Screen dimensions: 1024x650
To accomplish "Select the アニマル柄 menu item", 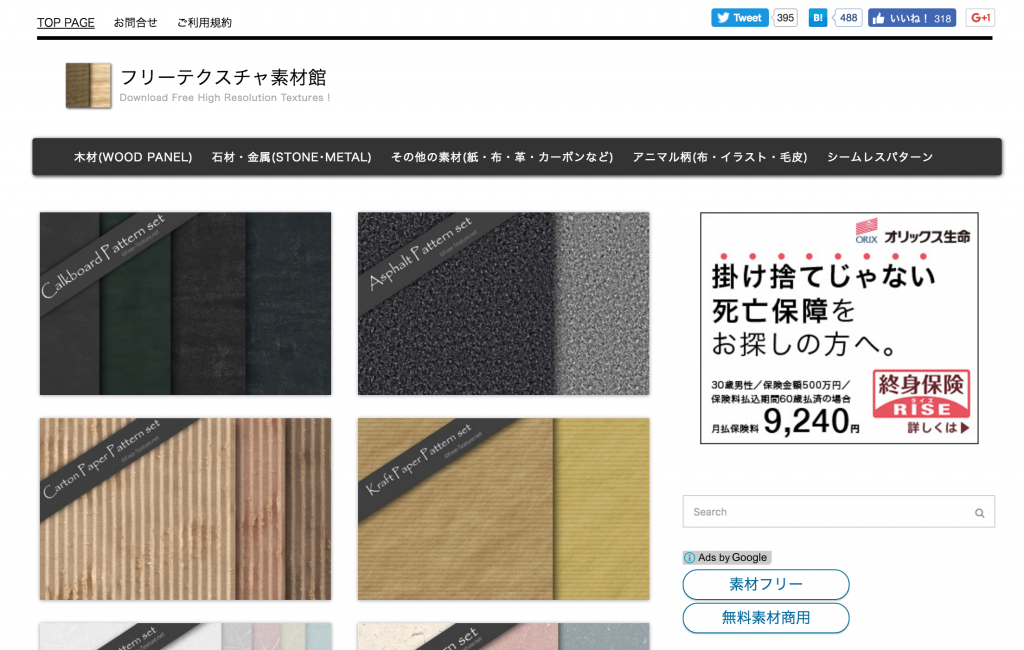I will pos(719,157).
